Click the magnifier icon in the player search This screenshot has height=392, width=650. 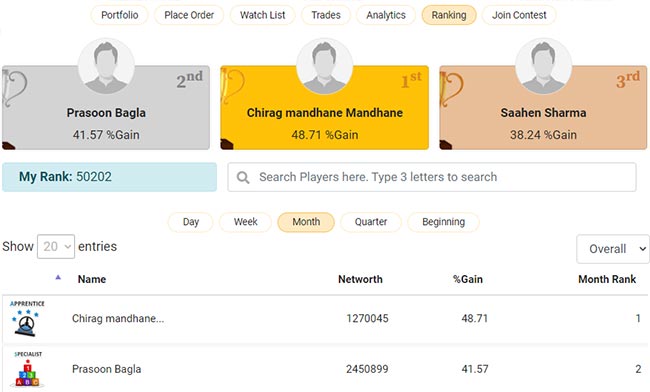click(243, 177)
